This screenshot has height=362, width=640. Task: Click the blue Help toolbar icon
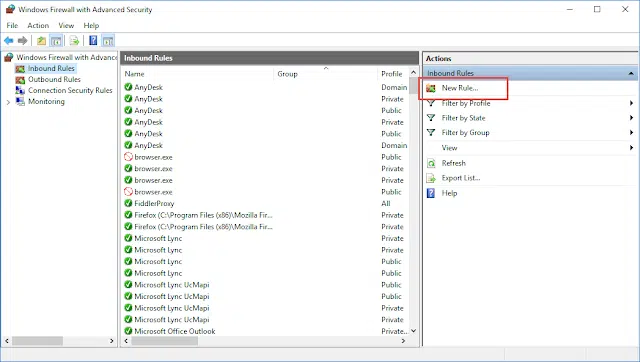tap(93, 40)
